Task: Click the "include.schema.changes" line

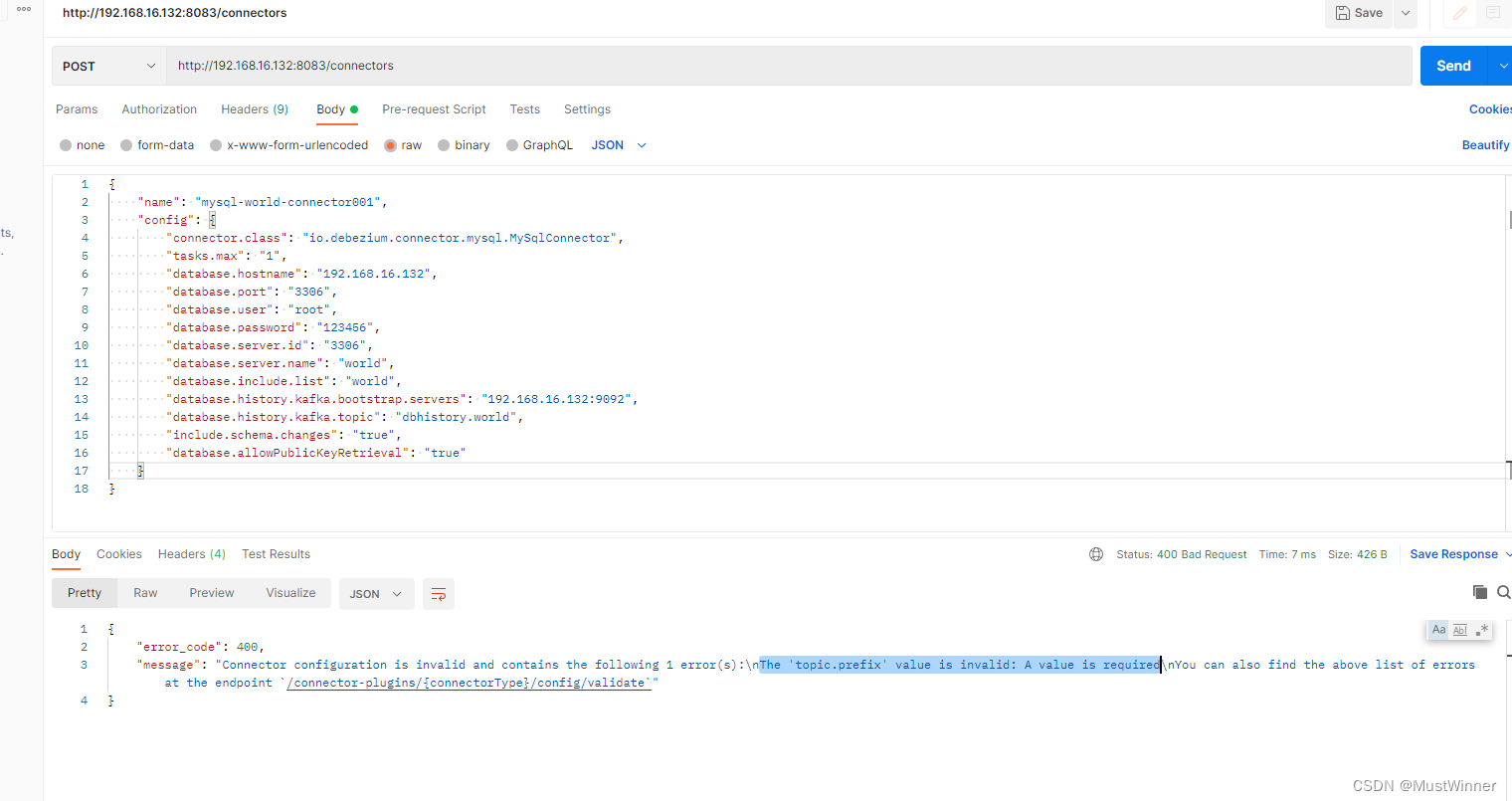Action: click(283, 435)
